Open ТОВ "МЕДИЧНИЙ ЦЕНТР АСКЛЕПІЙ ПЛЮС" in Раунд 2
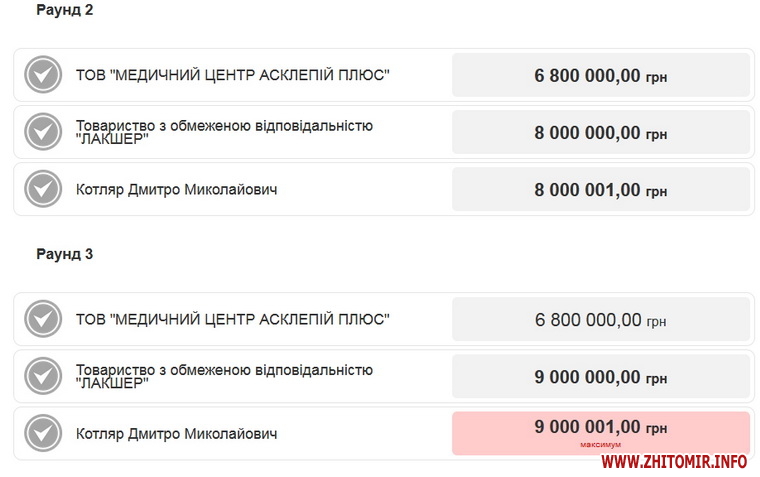 tap(232, 75)
